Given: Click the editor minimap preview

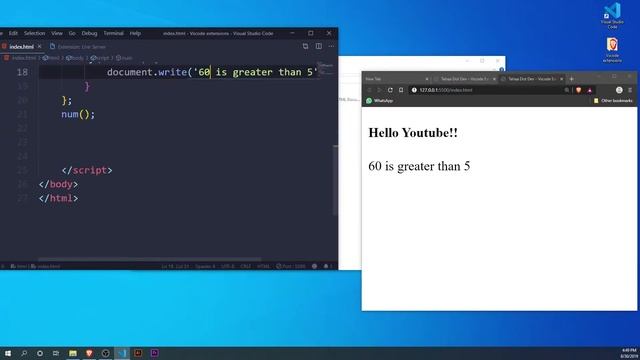Looking at the screenshot, I should pyautogui.click(x=325, y=69).
